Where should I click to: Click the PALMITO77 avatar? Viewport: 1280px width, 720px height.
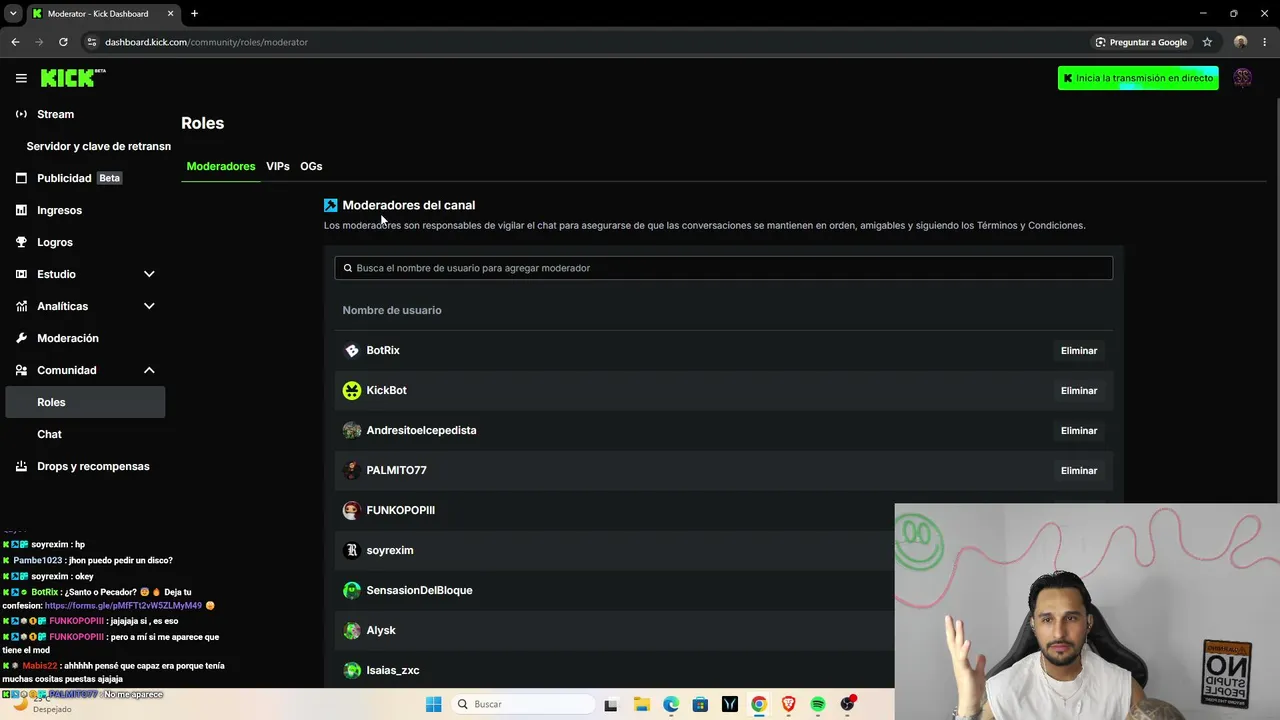pos(352,470)
